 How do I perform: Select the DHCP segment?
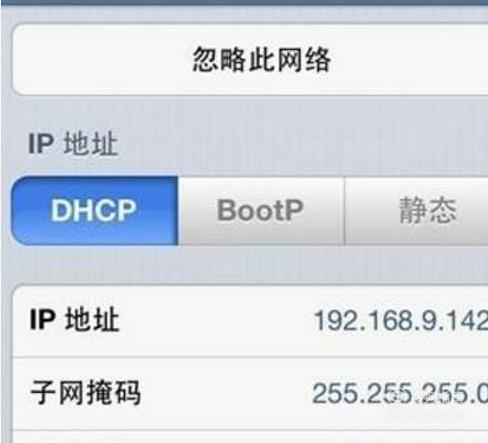pyautogui.click(x=95, y=211)
